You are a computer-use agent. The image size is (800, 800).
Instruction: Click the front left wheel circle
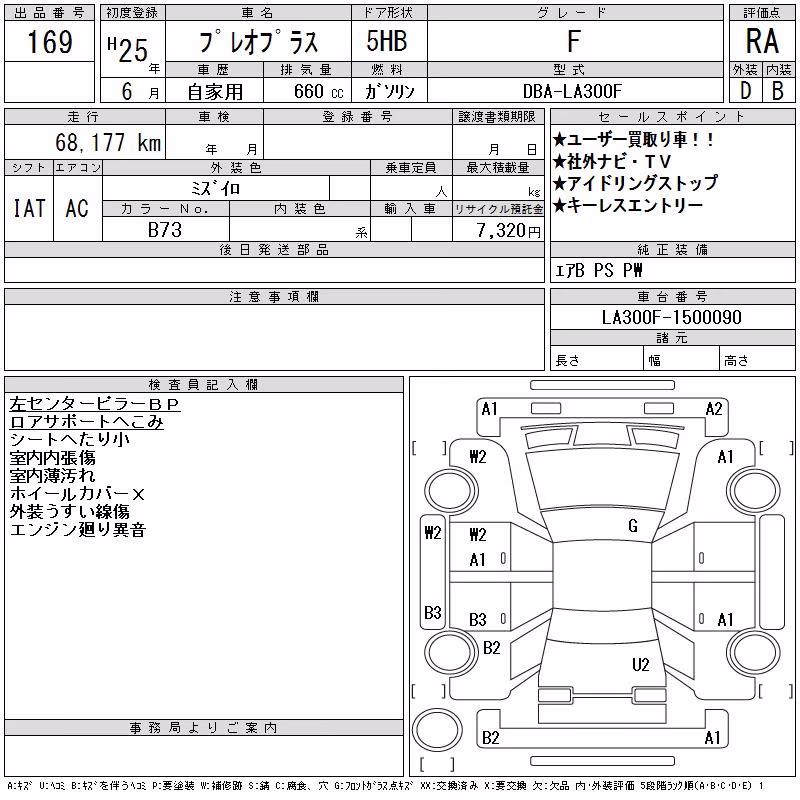point(451,492)
